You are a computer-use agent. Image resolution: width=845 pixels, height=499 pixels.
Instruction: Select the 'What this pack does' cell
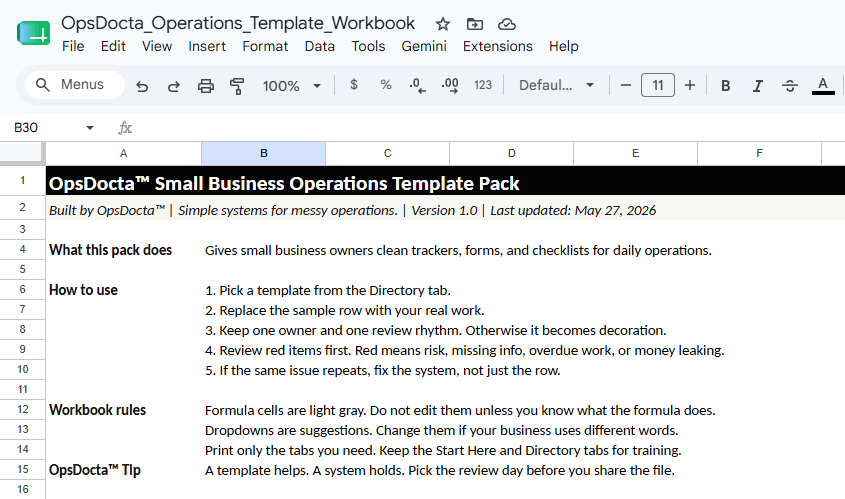[123, 250]
